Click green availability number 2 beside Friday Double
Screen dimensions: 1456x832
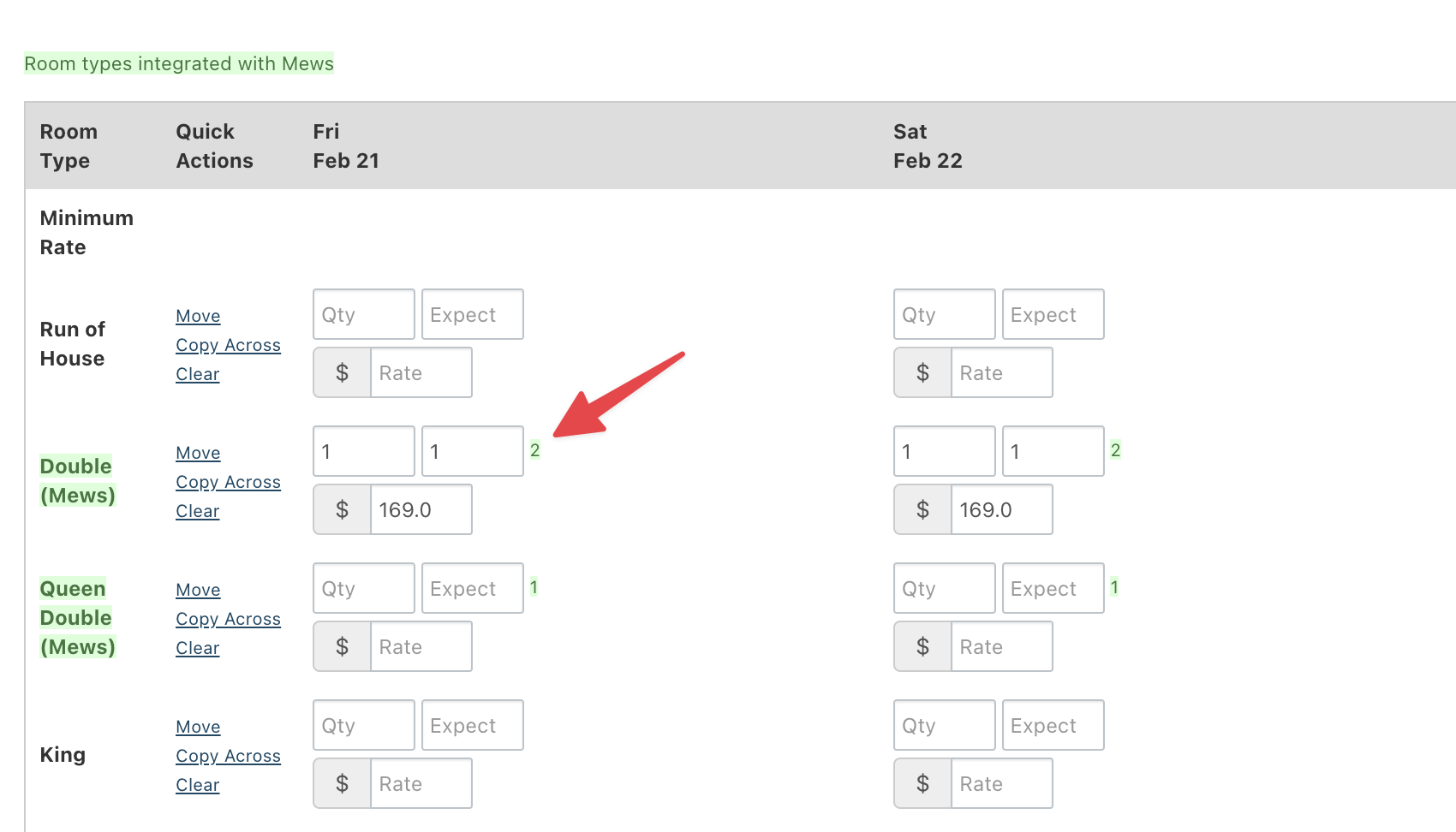(534, 450)
